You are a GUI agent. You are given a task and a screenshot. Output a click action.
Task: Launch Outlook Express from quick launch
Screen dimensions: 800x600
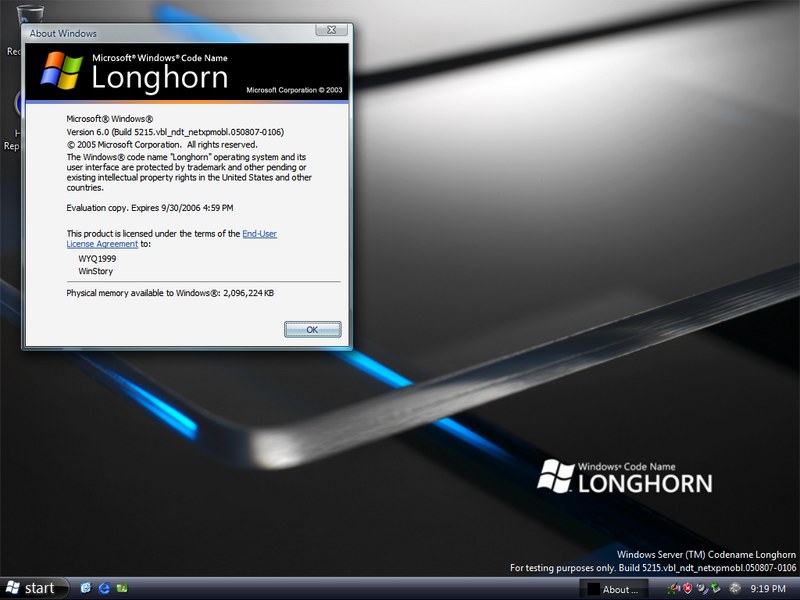pyautogui.click(x=86, y=588)
